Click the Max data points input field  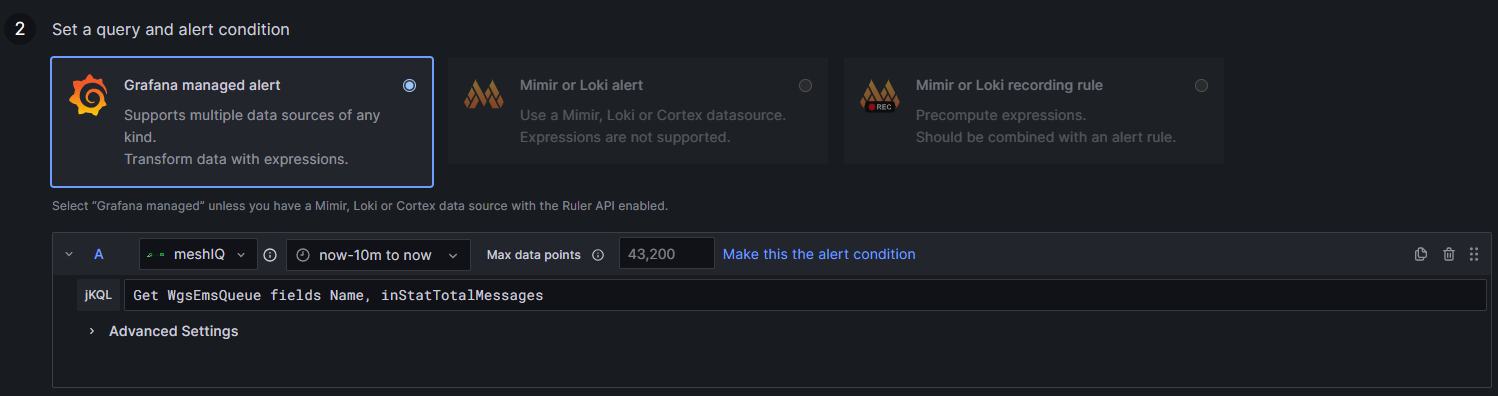[666, 254]
